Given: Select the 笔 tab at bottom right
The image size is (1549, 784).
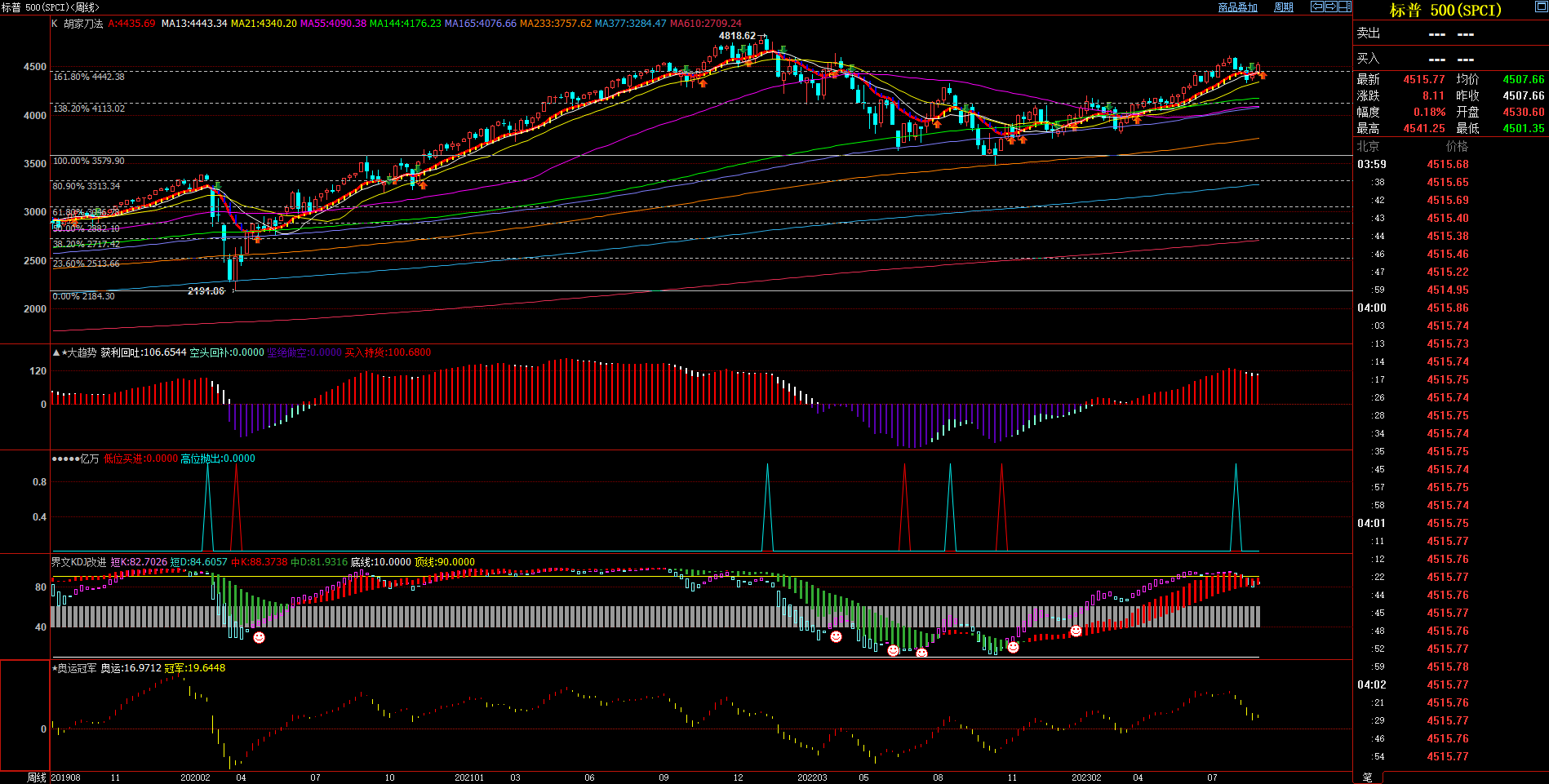Looking at the screenshot, I should pos(1367,777).
